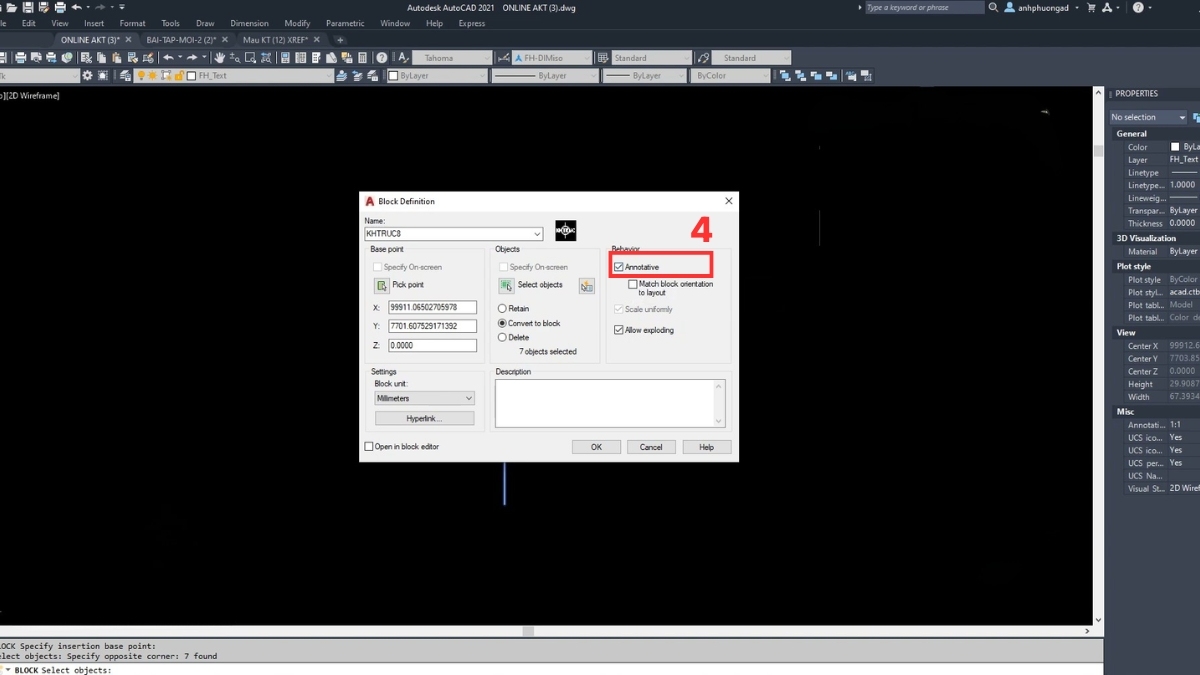Click the Help question-mark toolbar icon

[382, 58]
